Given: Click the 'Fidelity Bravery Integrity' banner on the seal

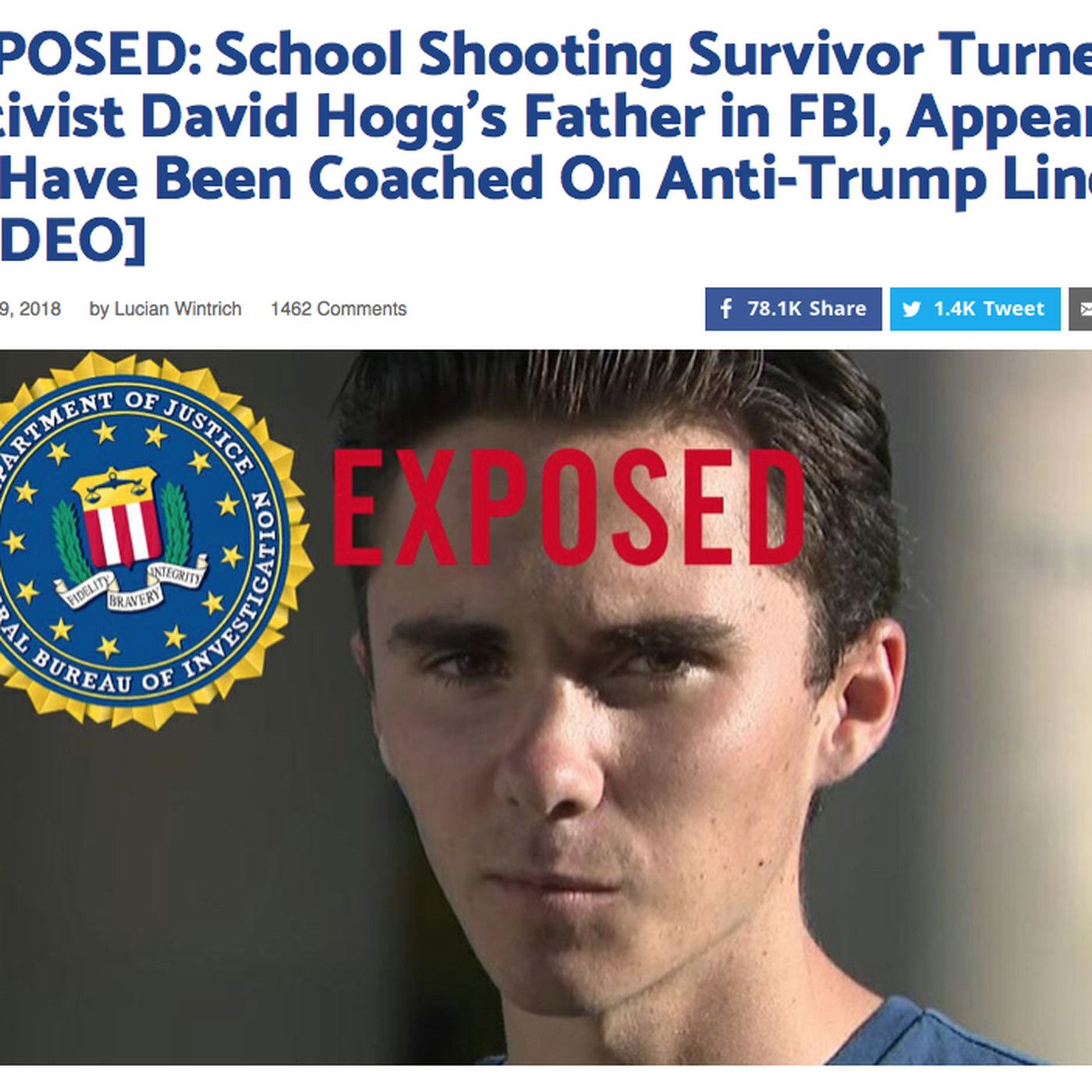Looking at the screenshot, I should pos(134,585).
